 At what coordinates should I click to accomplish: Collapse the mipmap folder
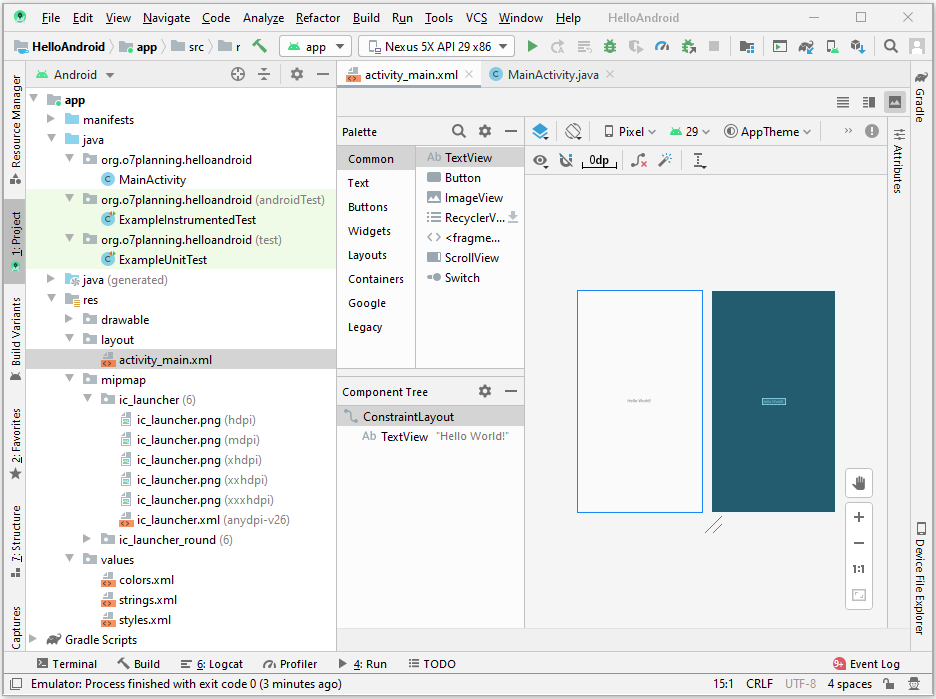pyautogui.click(x=69, y=379)
